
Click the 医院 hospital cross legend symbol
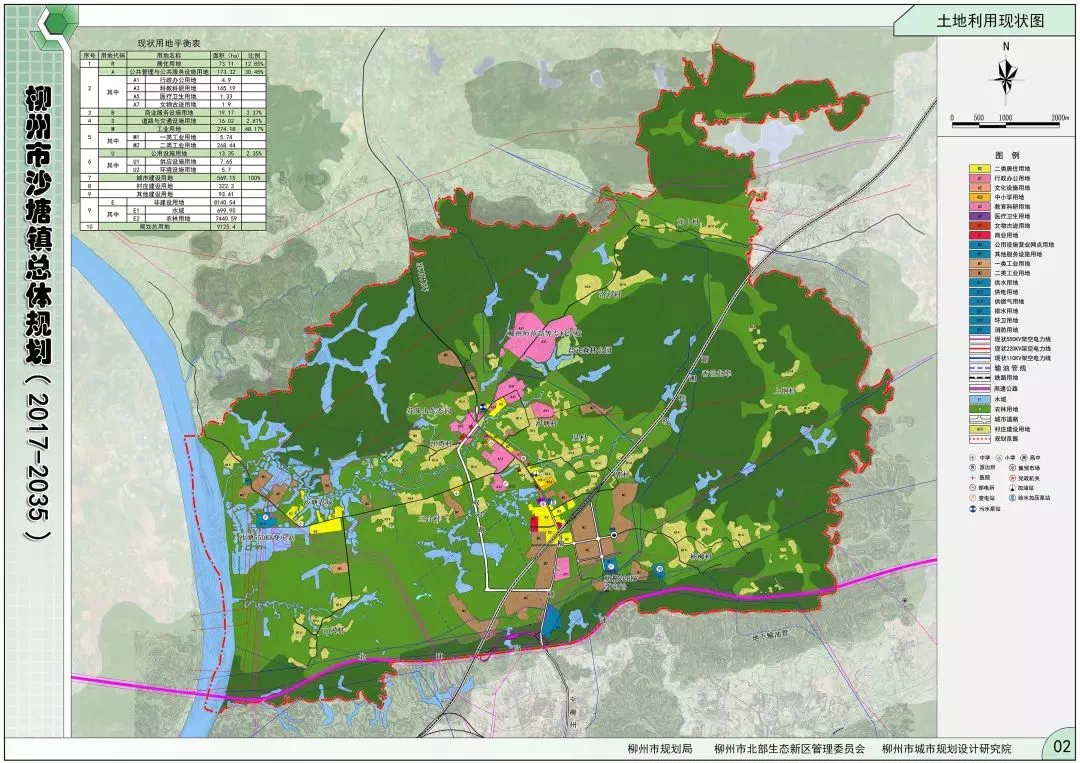click(973, 478)
